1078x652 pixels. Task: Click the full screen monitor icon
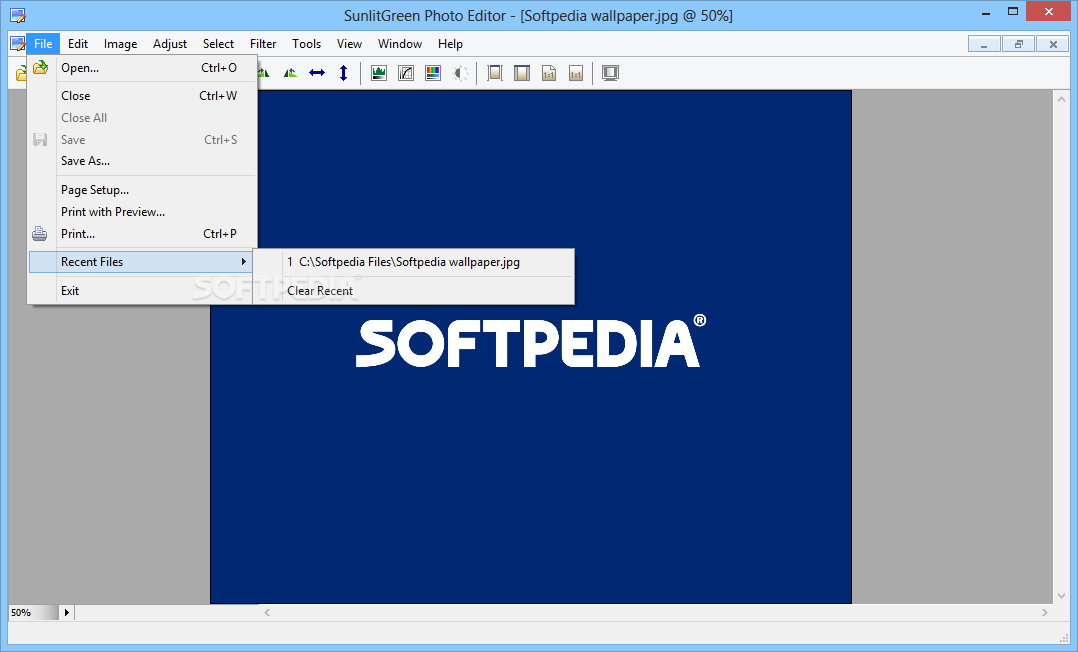coord(610,72)
